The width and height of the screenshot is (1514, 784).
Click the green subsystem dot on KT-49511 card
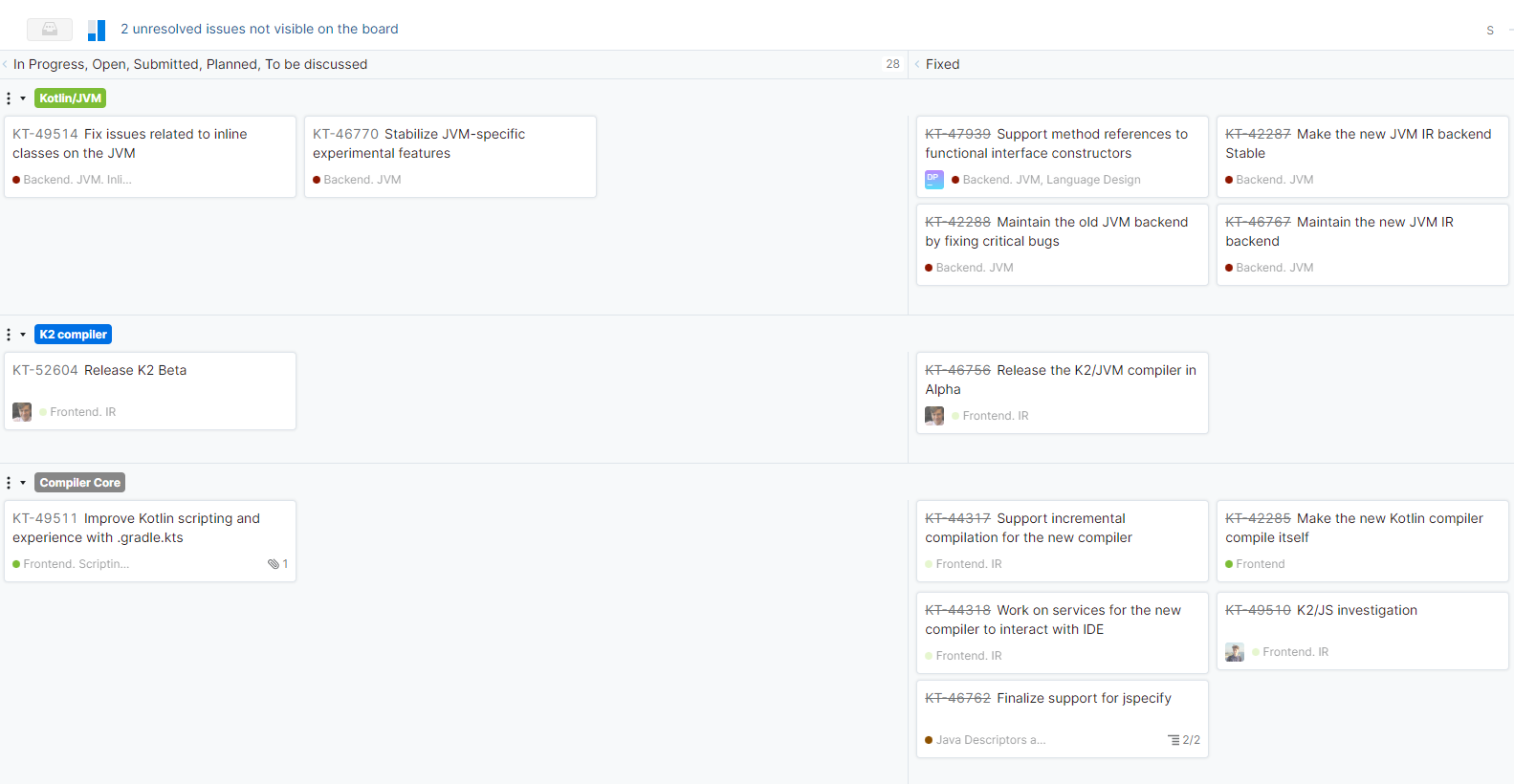click(16, 564)
